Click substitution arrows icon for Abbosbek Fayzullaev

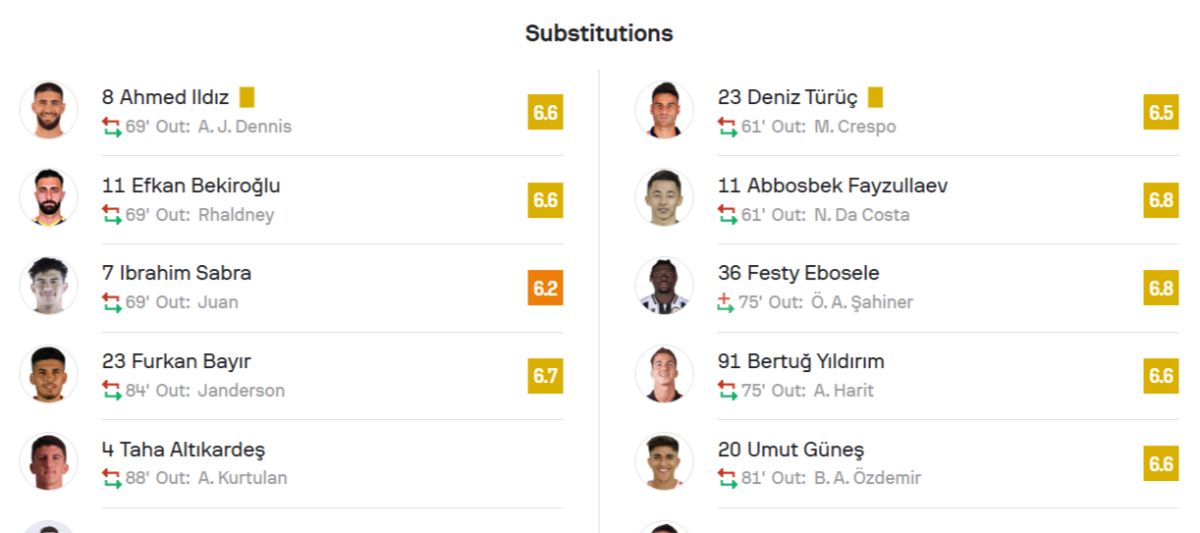pos(727,215)
